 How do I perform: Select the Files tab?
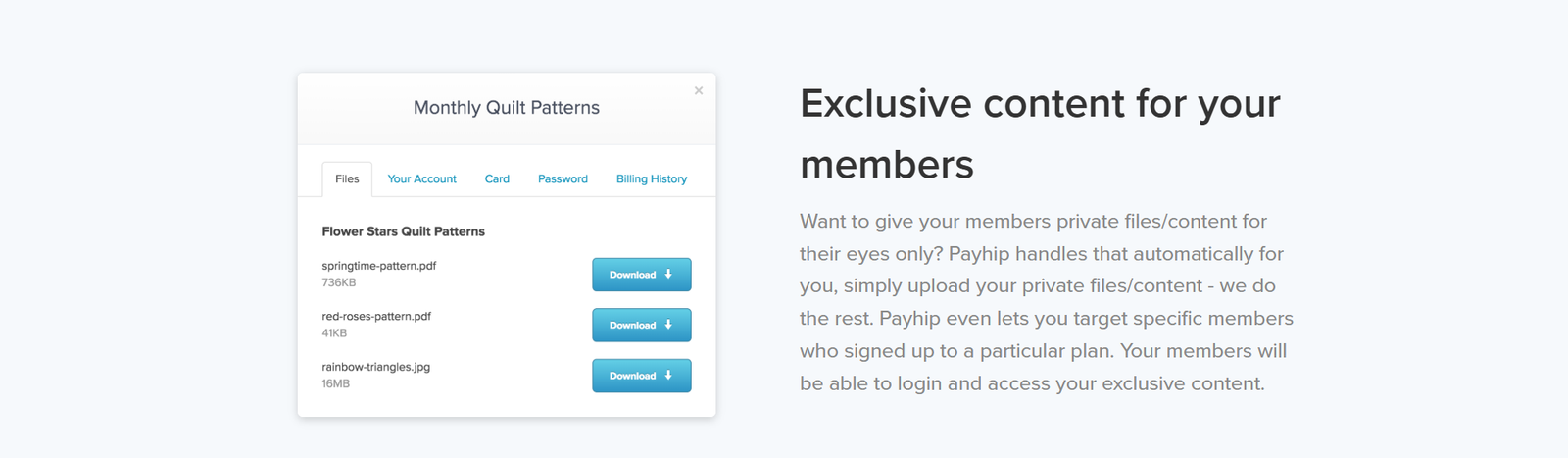(x=347, y=179)
